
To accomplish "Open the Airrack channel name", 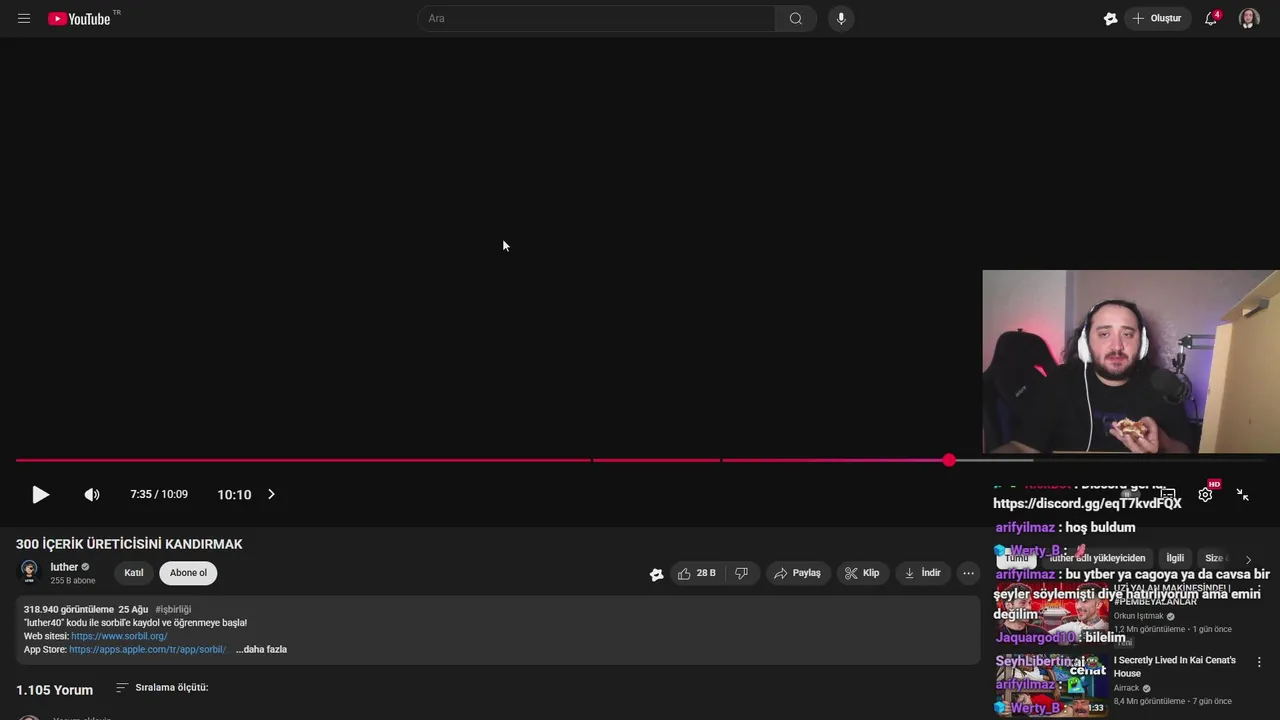I will pyautogui.click(x=1127, y=688).
